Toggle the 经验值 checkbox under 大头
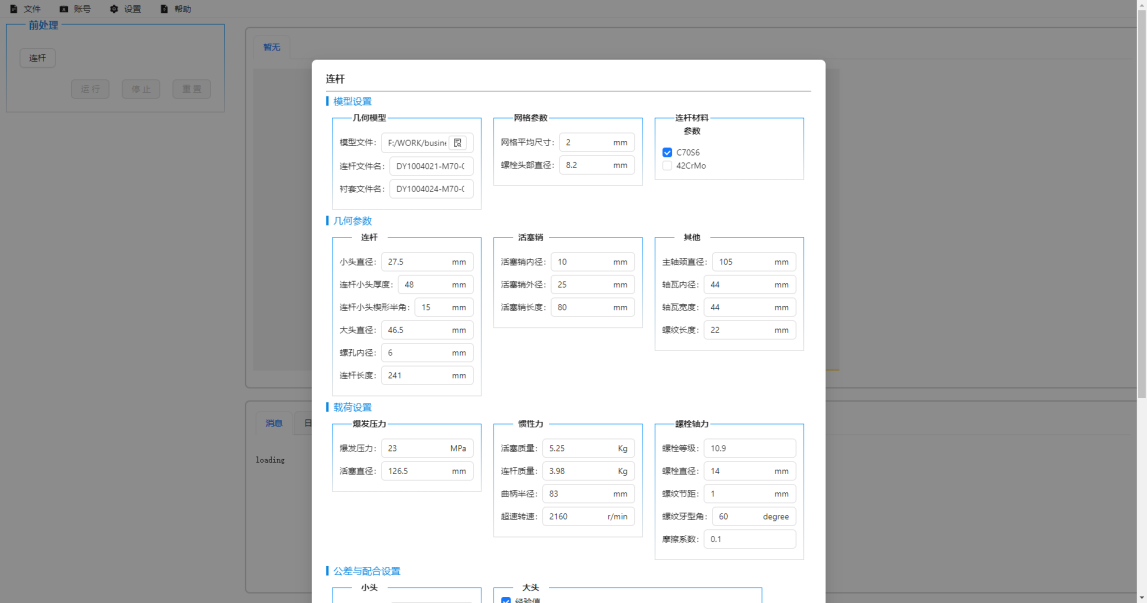This screenshot has width=1147, height=603. click(506, 600)
